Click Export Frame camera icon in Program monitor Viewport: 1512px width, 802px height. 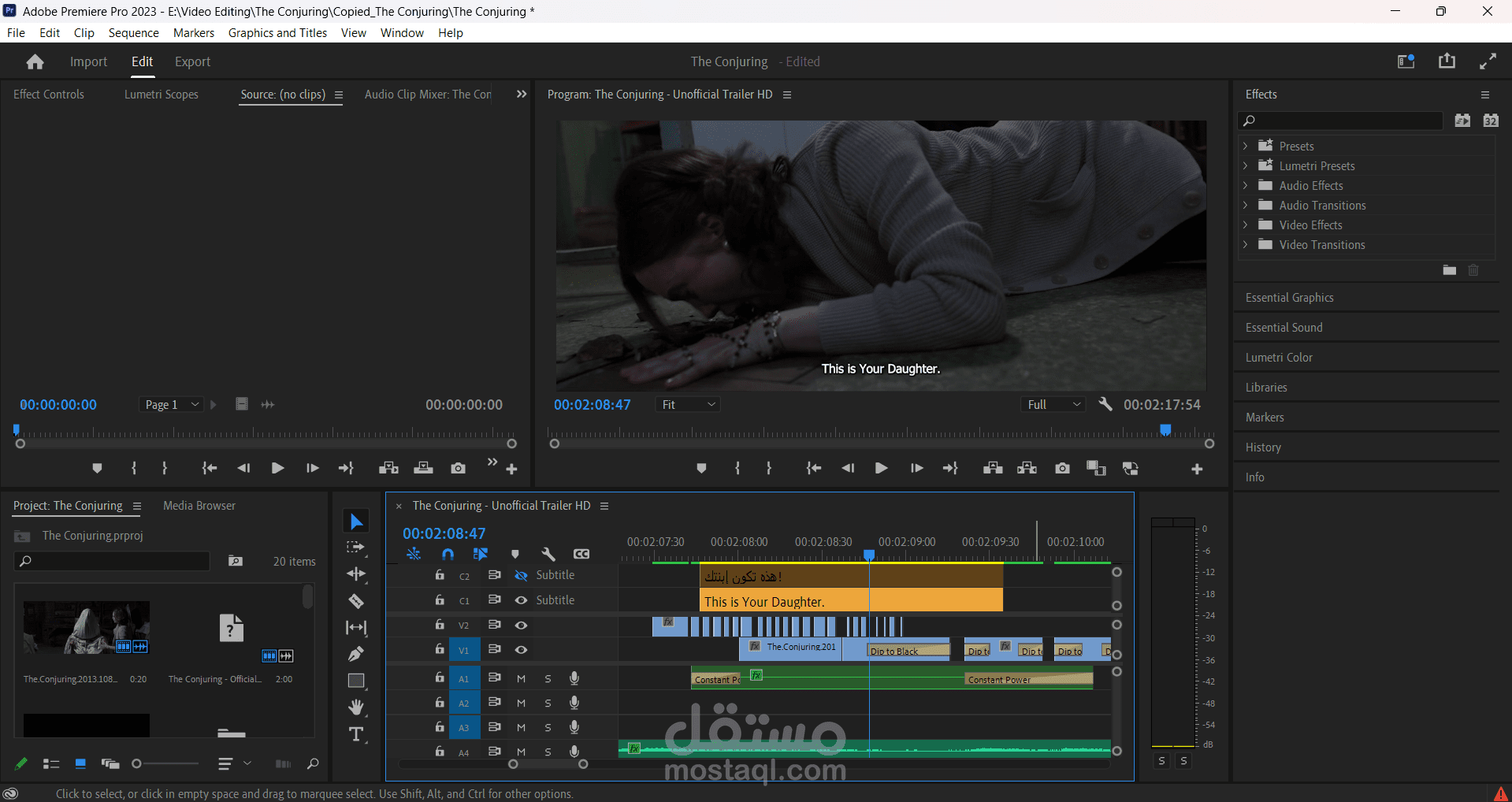coord(1062,469)
